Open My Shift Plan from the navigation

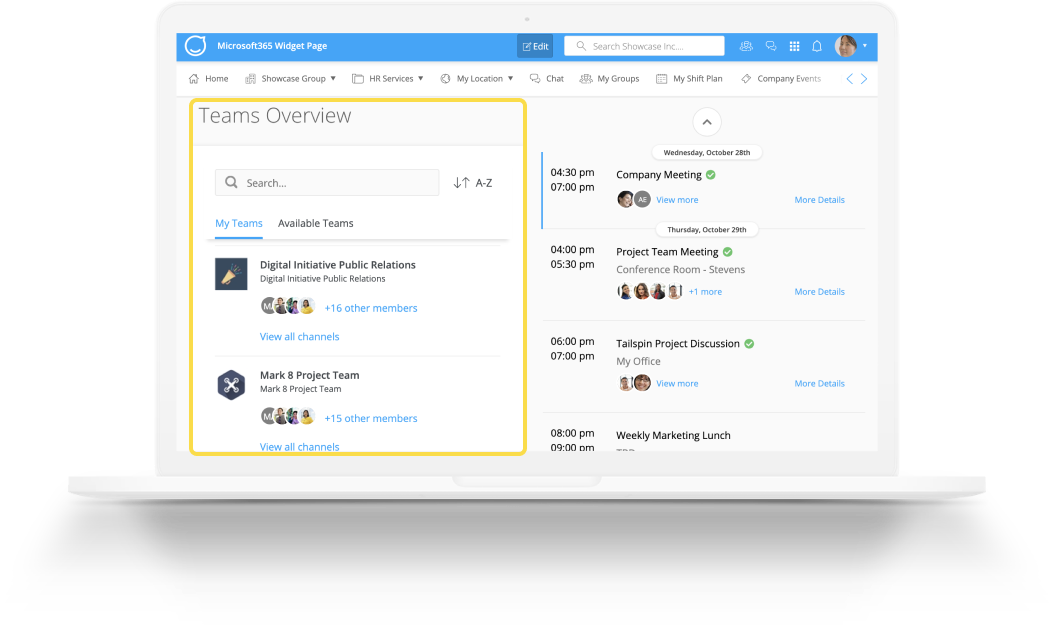[x=690, y=78]
